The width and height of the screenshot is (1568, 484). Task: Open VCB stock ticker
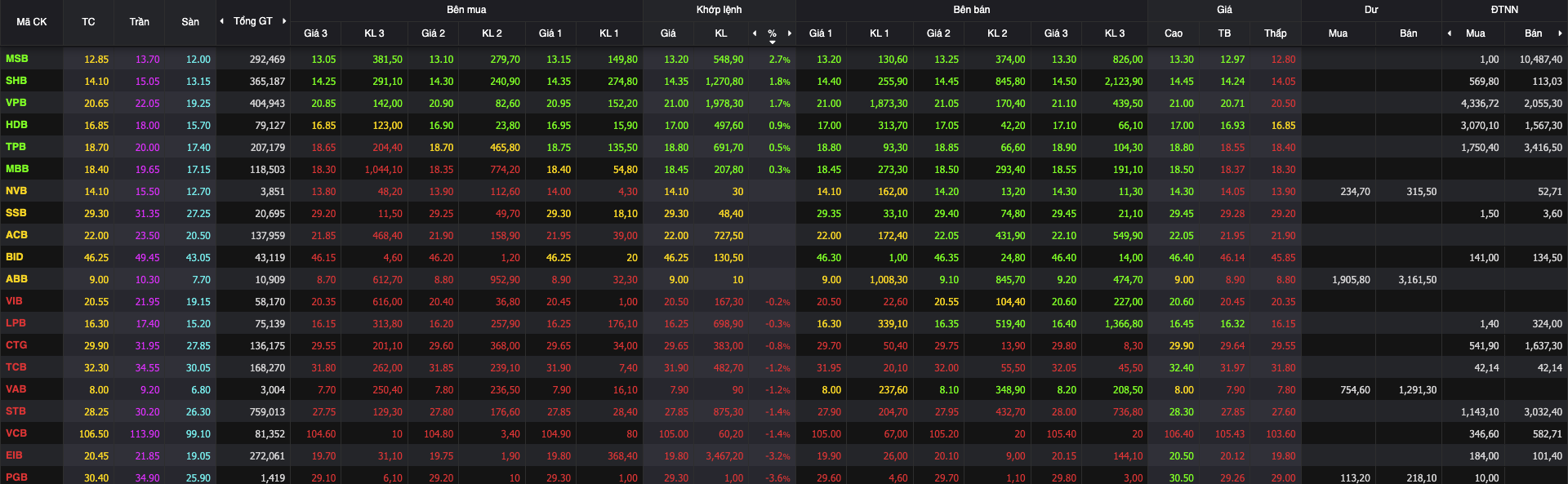pos(16,433)
